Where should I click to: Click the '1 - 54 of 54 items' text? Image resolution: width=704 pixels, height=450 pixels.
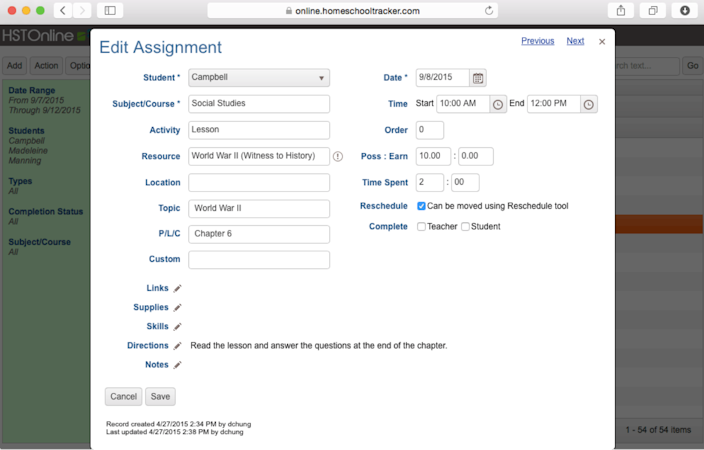click(x=658, y=430)
